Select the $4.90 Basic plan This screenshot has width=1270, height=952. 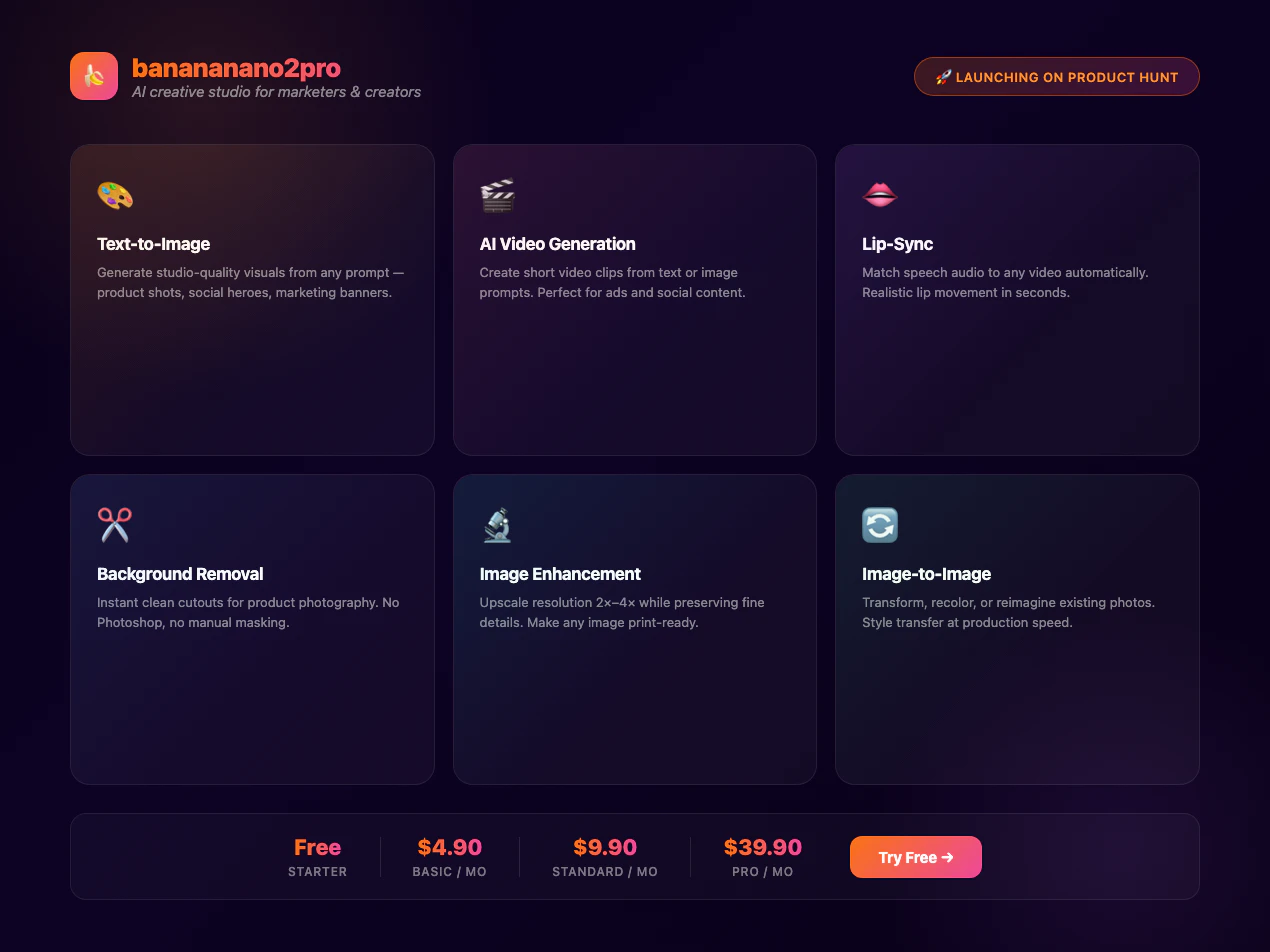[x=450, y=857]
